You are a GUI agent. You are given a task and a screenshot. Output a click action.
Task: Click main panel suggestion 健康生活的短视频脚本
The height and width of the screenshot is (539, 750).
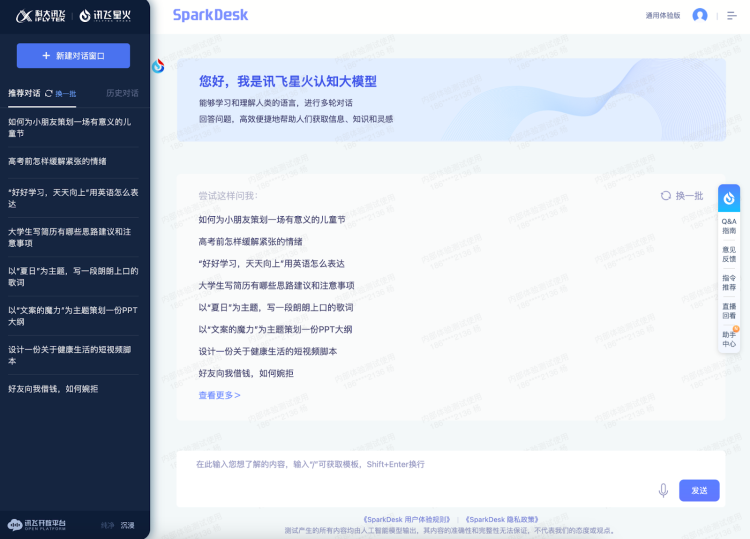(267, 352)
